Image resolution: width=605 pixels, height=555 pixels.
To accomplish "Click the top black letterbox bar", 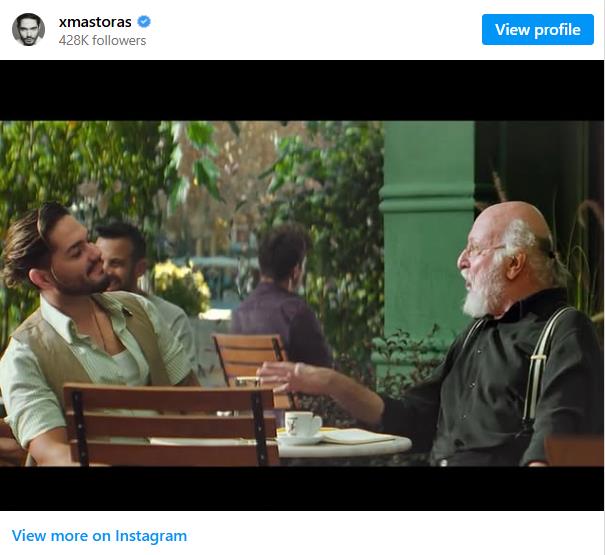I will pyautogui.click(x=302, y=90).
